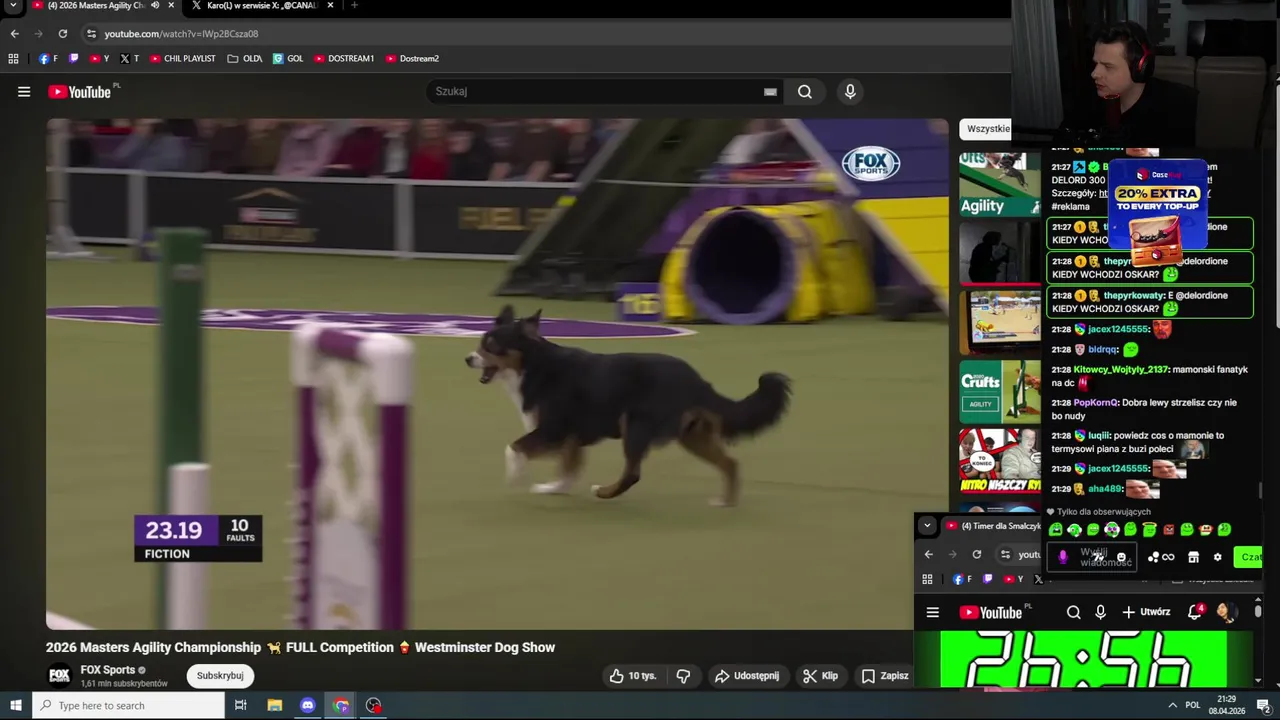Reload page in the Timer window

click(x=977, y=555)
